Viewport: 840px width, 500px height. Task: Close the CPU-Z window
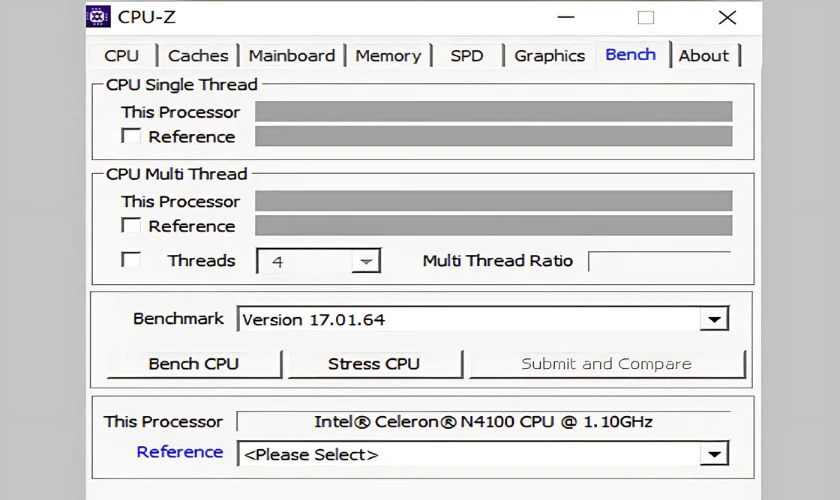point(727,18)
